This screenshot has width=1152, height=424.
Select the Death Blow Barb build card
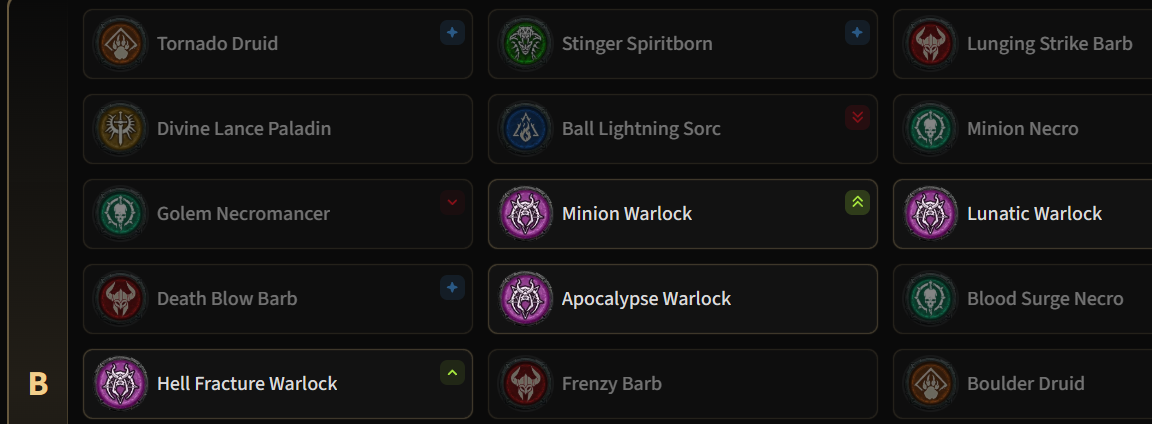[278, 299]
